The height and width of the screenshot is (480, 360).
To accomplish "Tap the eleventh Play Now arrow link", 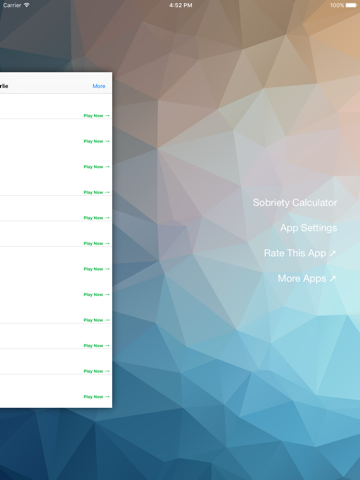I will 96,371.
